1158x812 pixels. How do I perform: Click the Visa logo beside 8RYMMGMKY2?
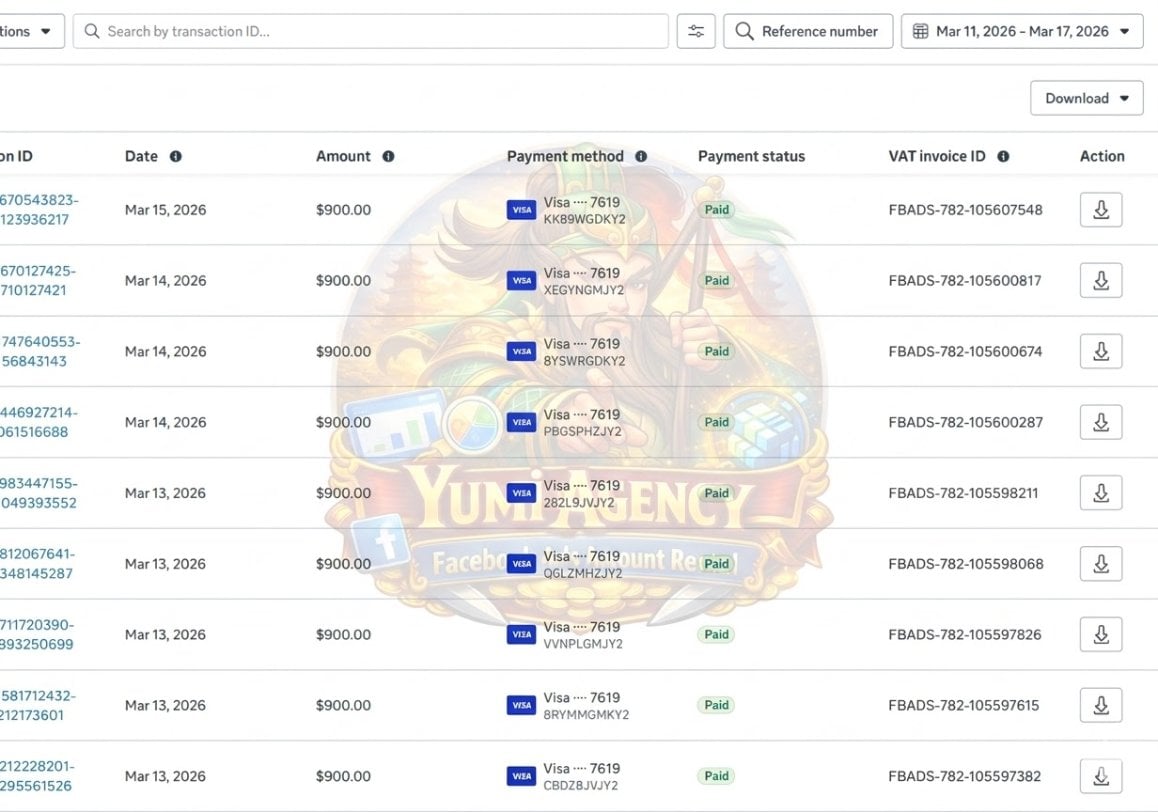521,706
